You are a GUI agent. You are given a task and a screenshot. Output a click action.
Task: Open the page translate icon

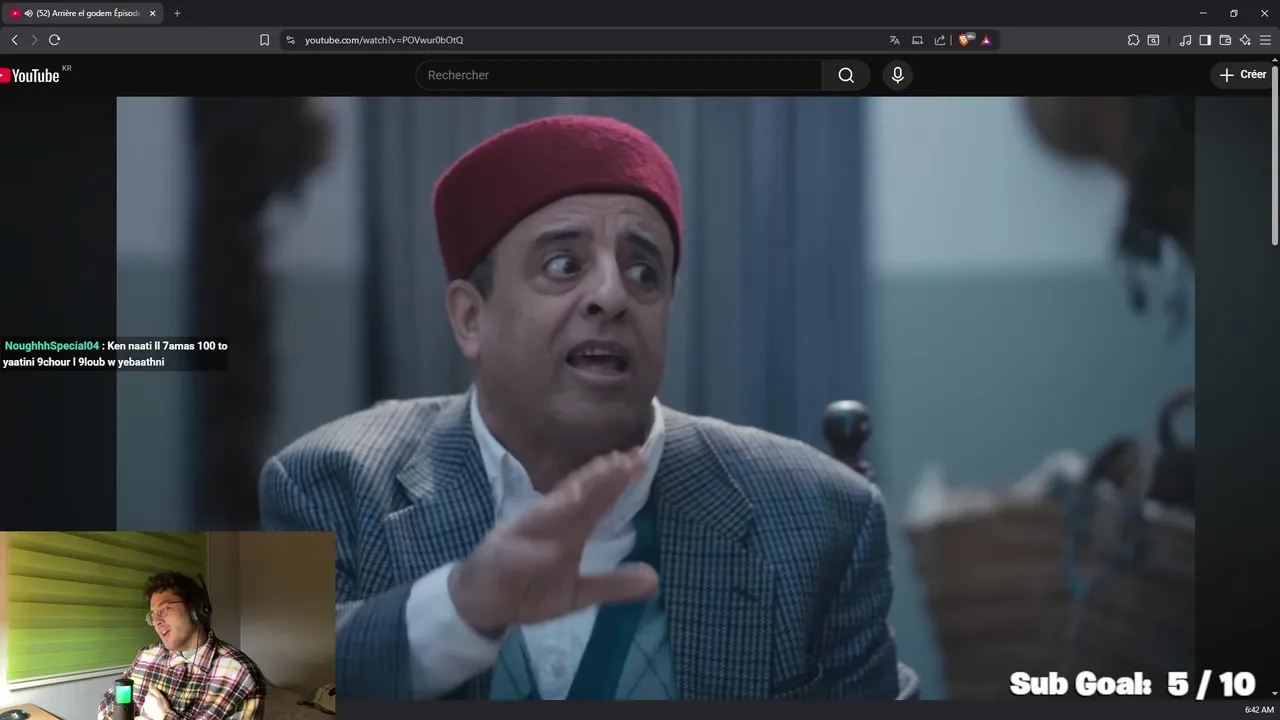click(894, 40)
